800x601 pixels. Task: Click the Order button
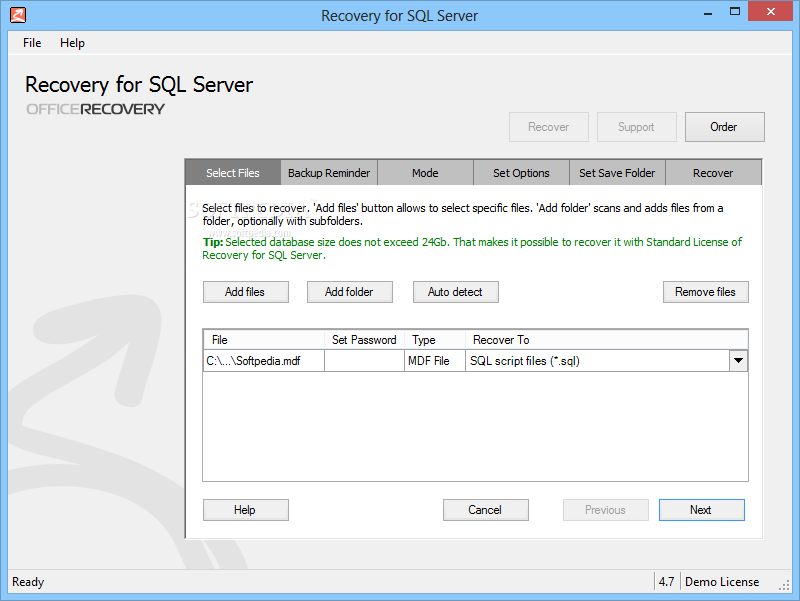click(x=724, y=127)
